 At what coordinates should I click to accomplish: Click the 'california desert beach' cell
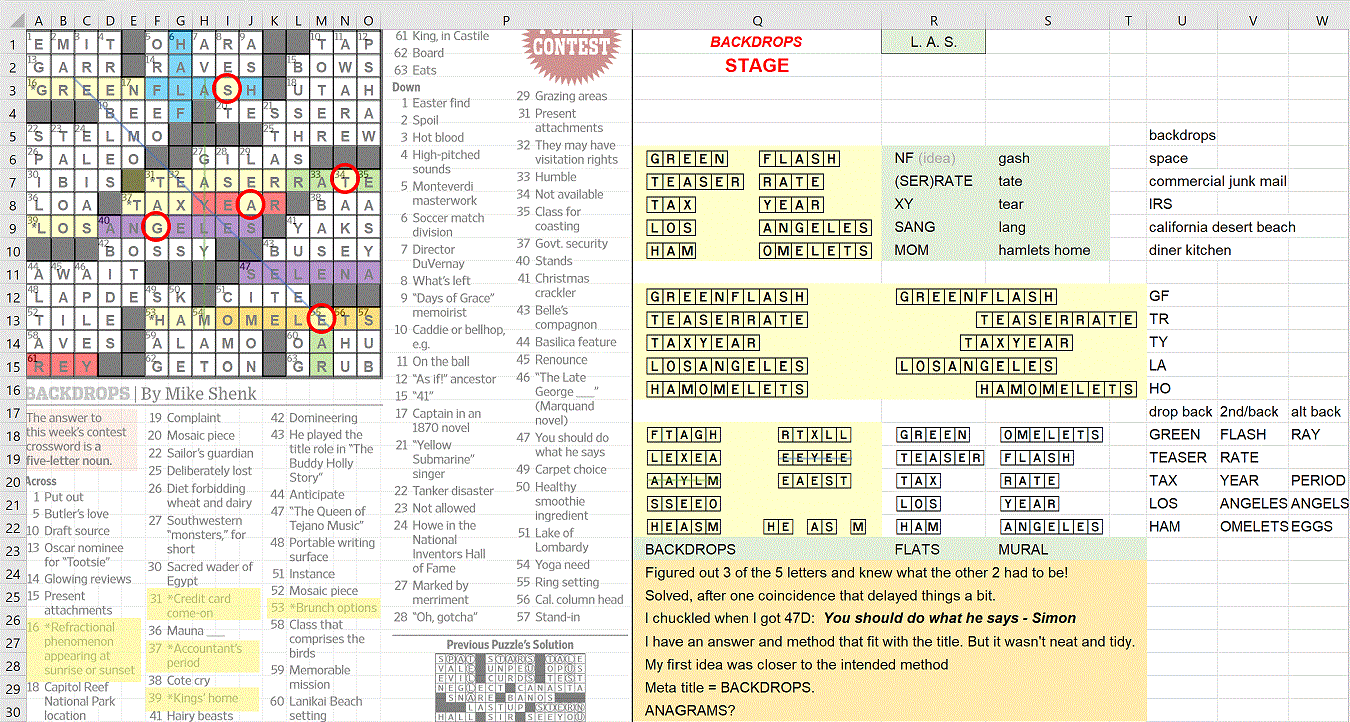[x=1222, y=227]
